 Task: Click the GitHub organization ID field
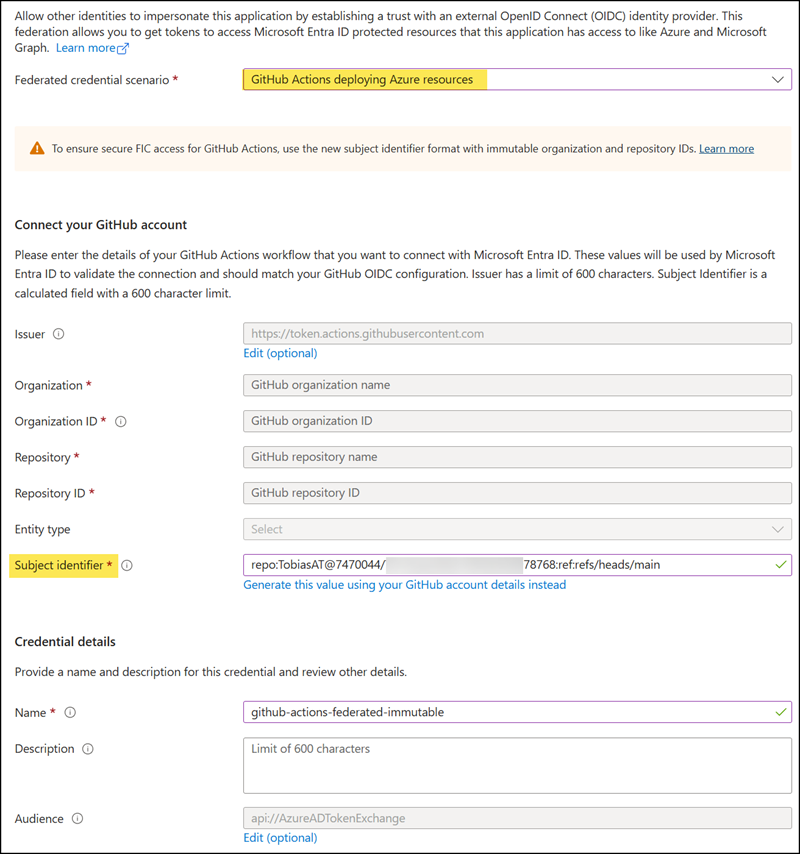tap(517, 421)
